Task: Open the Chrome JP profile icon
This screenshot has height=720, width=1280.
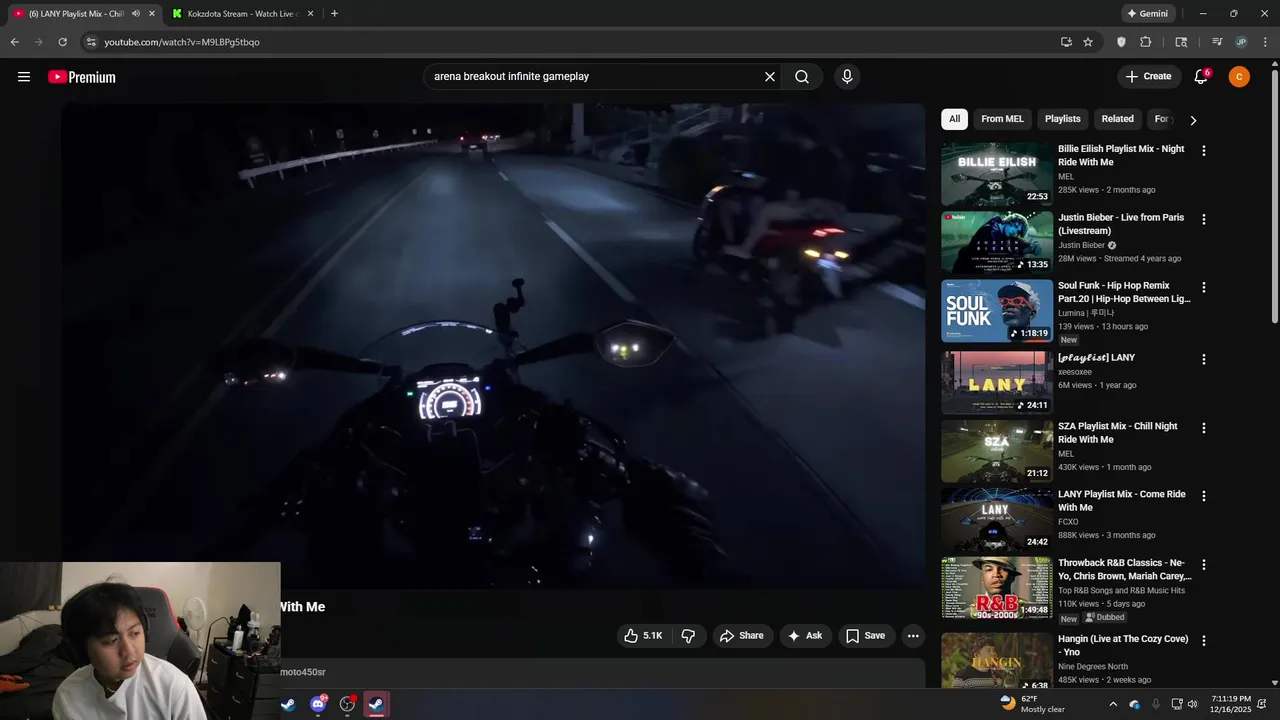Action: (x=1241, y=42)
